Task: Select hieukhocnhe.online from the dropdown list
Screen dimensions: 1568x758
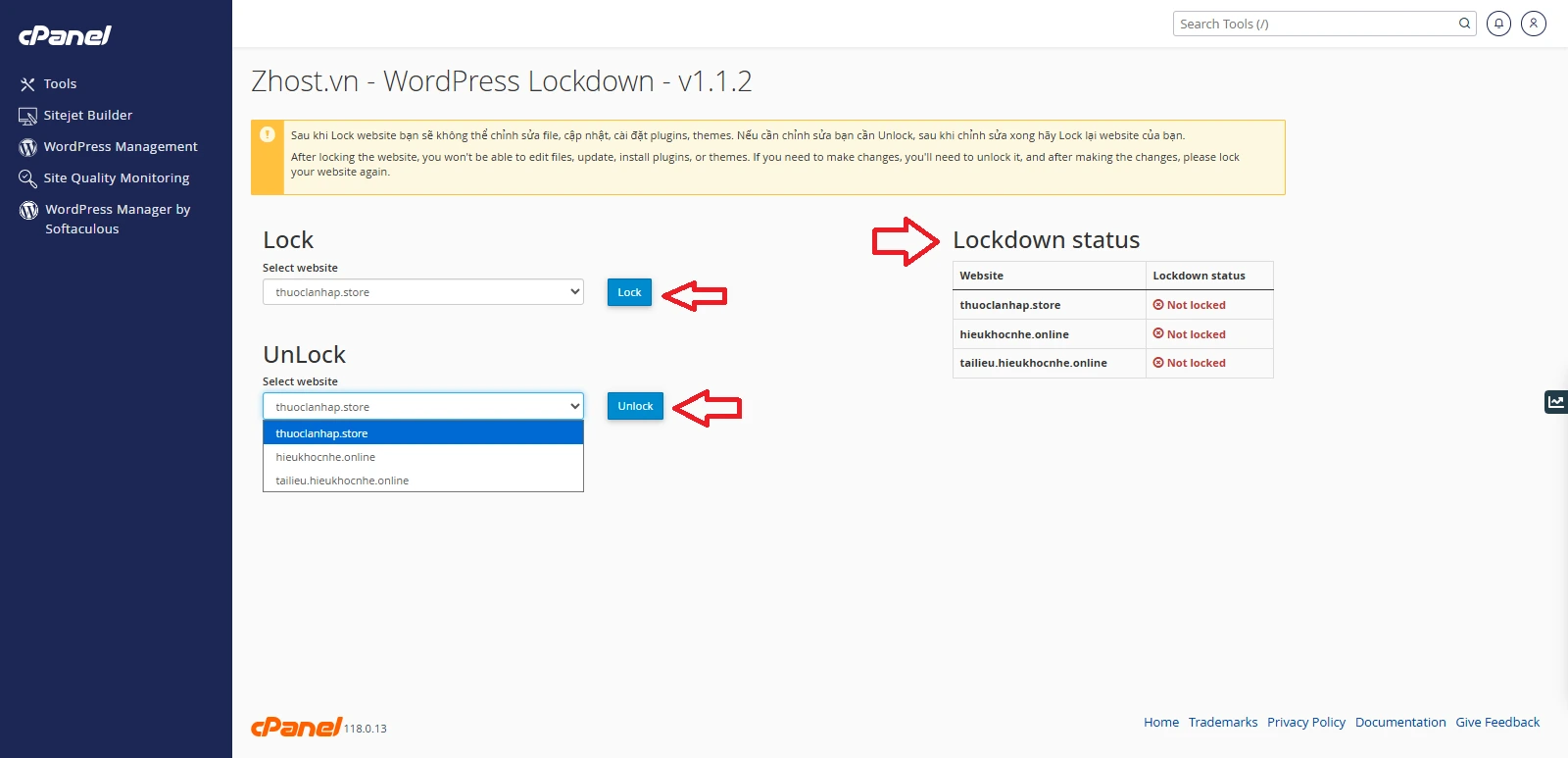Action: pos(325,457)
